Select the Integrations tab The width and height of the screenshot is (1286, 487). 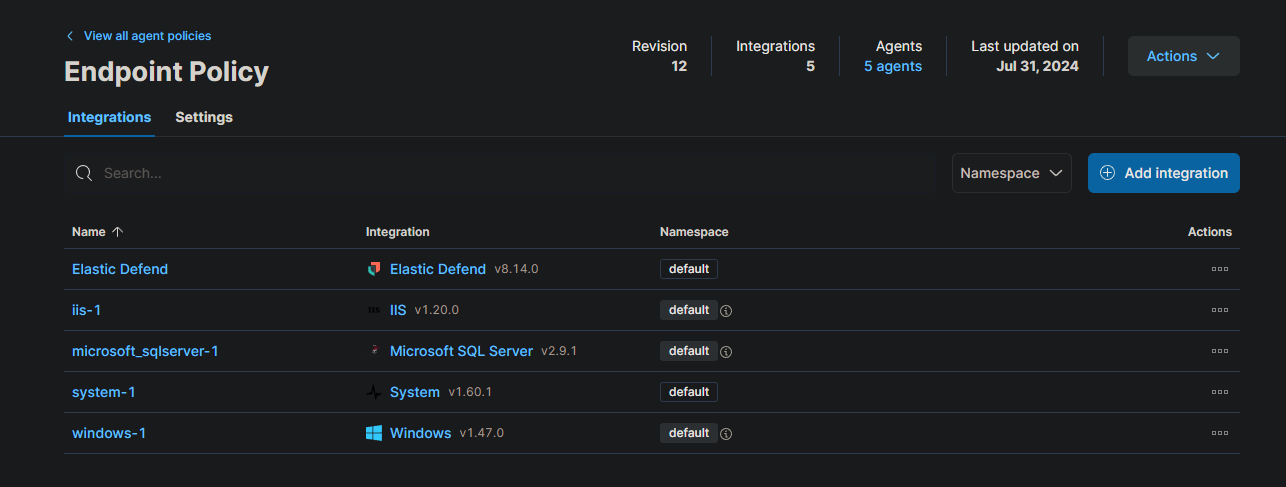(109, 117)
